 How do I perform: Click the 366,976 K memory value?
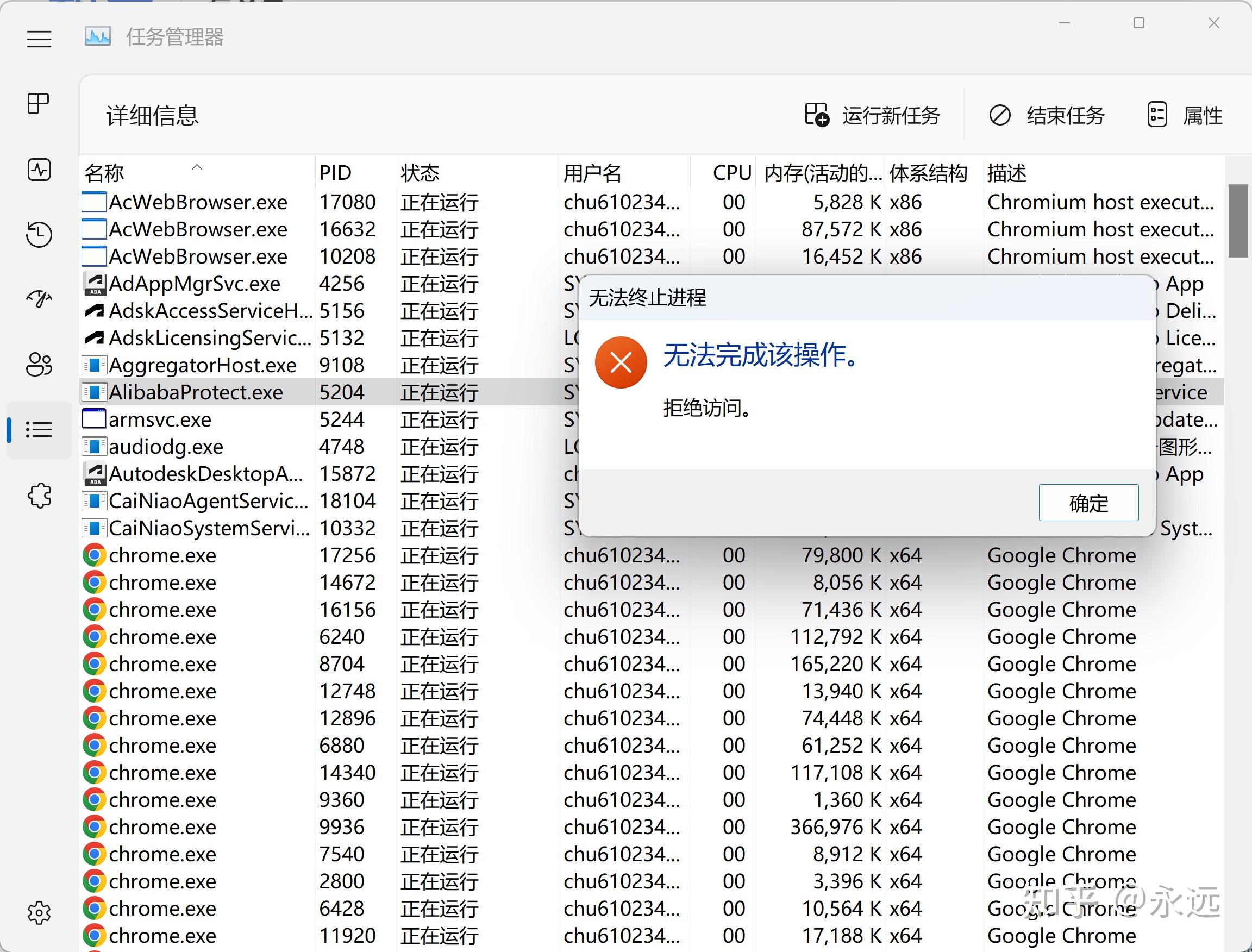click(x=836, y=828)
